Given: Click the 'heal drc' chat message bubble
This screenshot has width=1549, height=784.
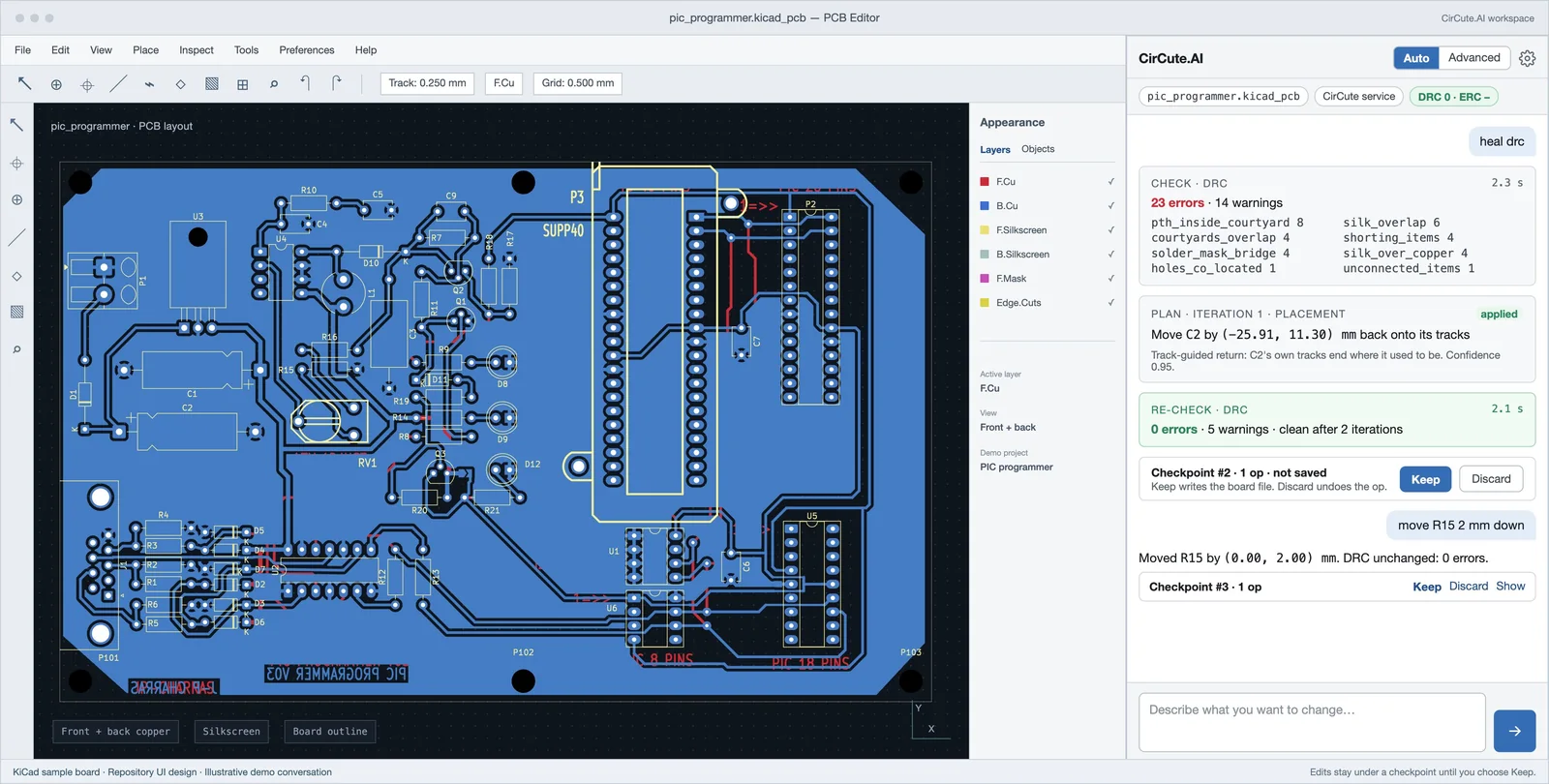Looking at the screenshot, I should 1502,141.
